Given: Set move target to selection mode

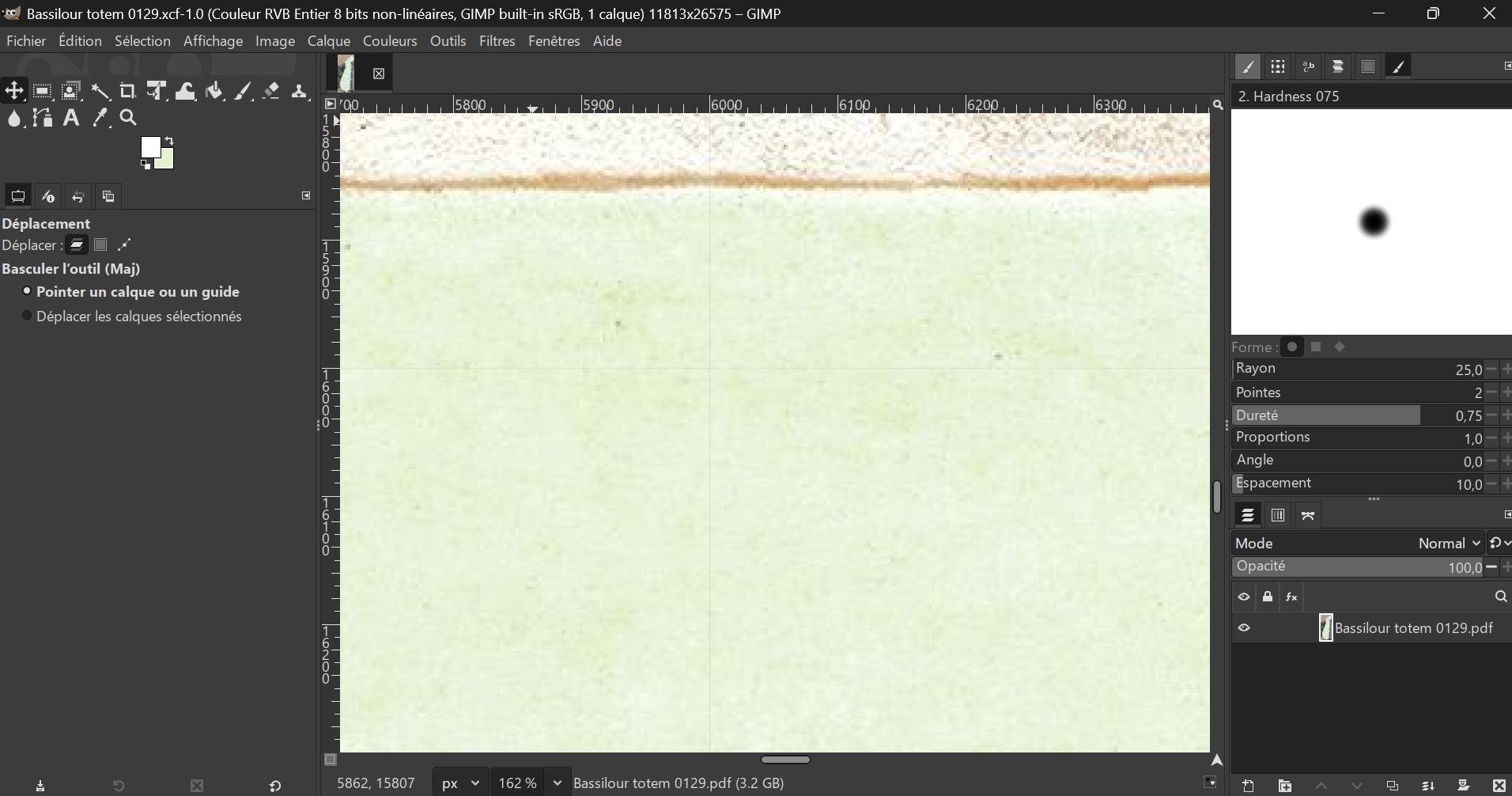Looking at the screenshot, I should pos(100,245).
